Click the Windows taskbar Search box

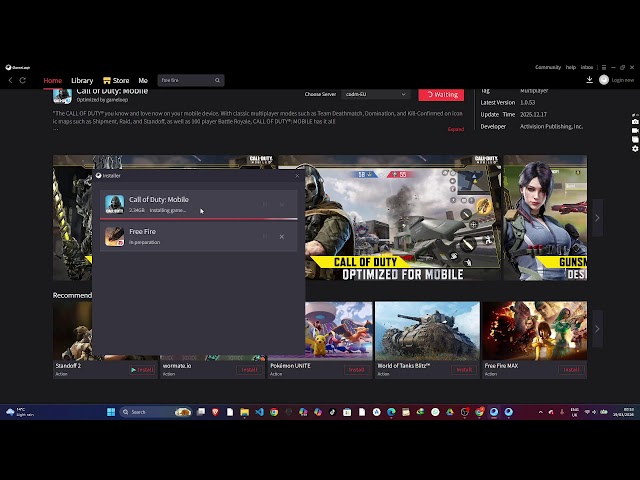coord(154,412)
